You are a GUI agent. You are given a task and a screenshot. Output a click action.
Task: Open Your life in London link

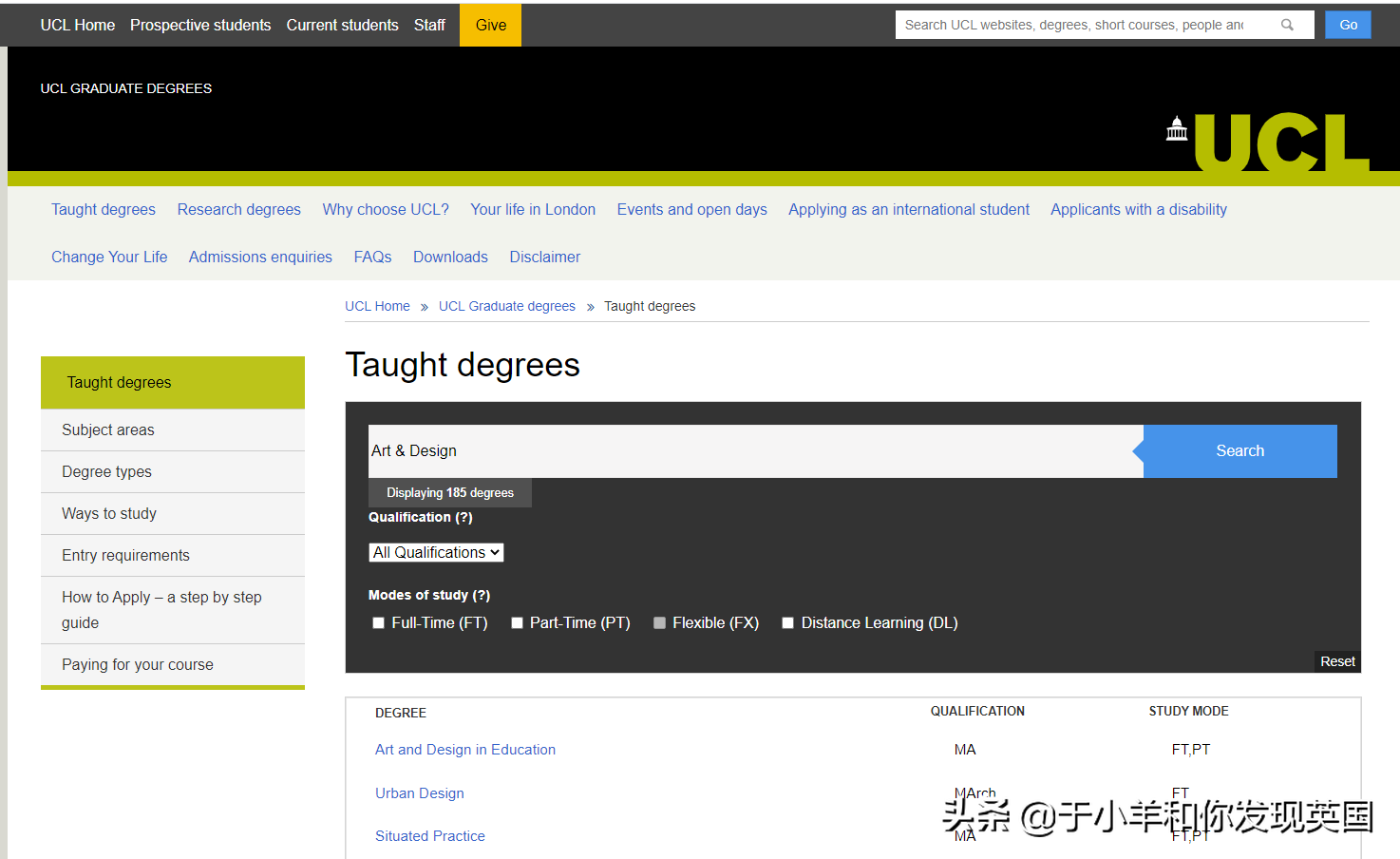coord(533,210)
